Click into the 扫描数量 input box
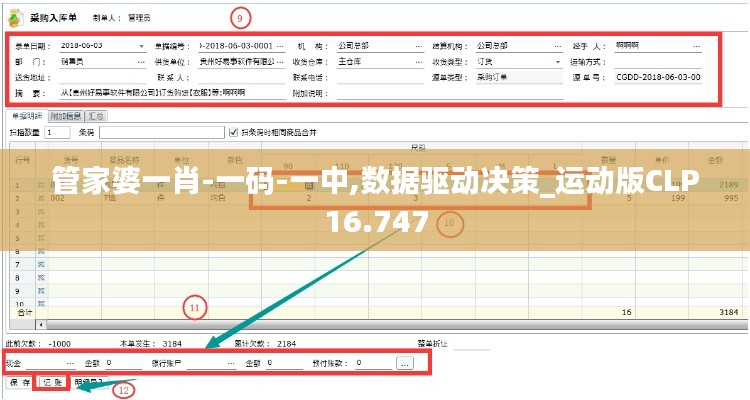The image size is (750, 400). tap(57, 133)
